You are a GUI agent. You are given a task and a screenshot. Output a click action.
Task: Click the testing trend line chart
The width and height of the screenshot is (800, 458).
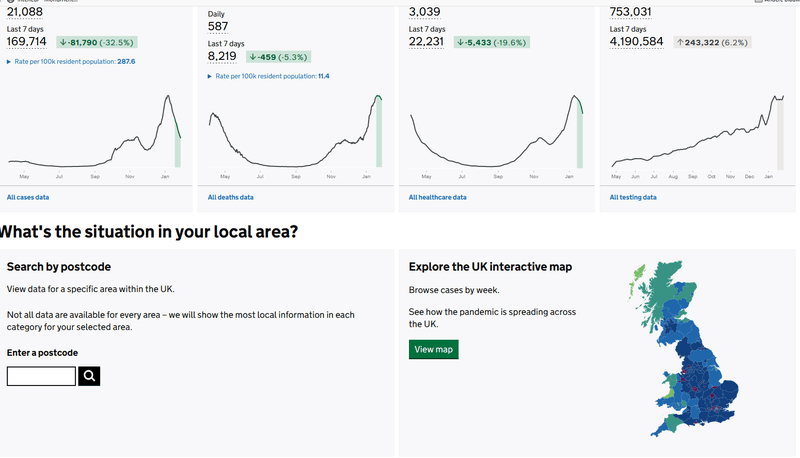(697, 135)
